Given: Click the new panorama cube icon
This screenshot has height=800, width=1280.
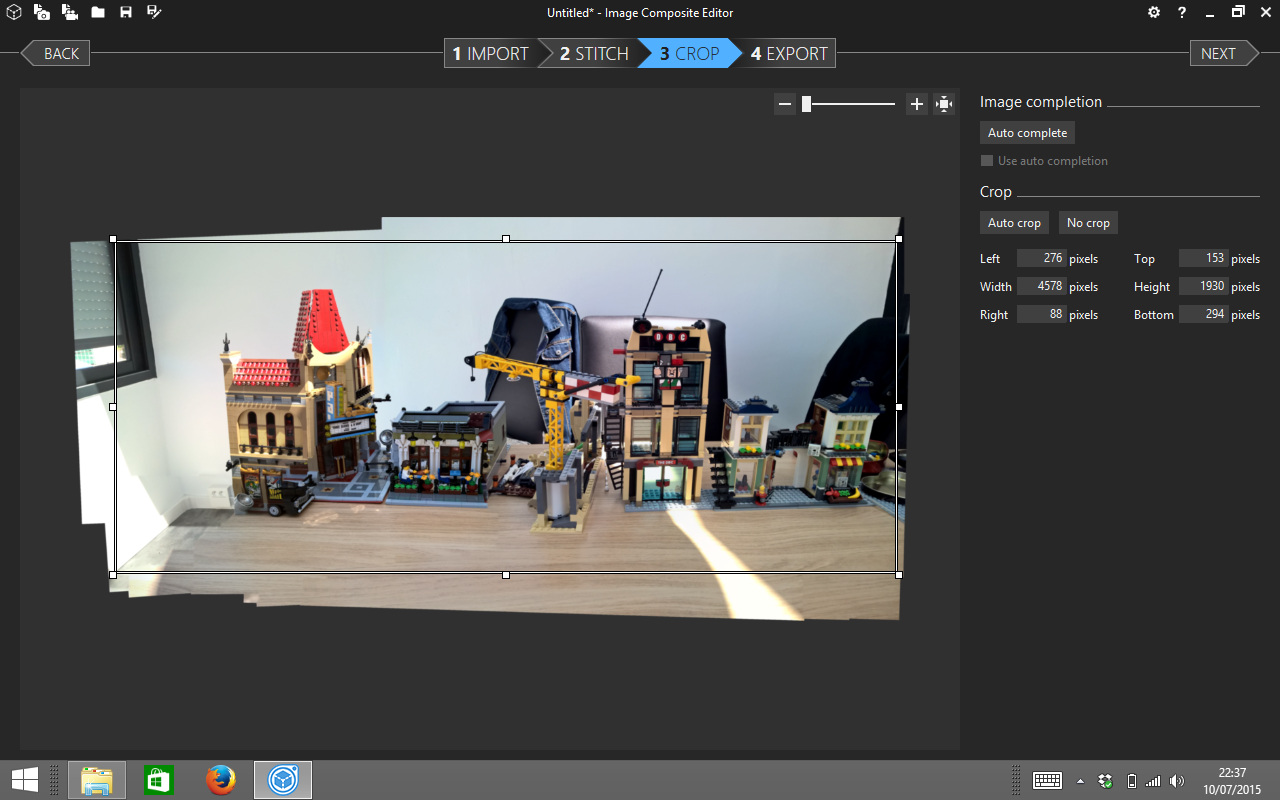Looking at the screenshot, I should (14, 13).
